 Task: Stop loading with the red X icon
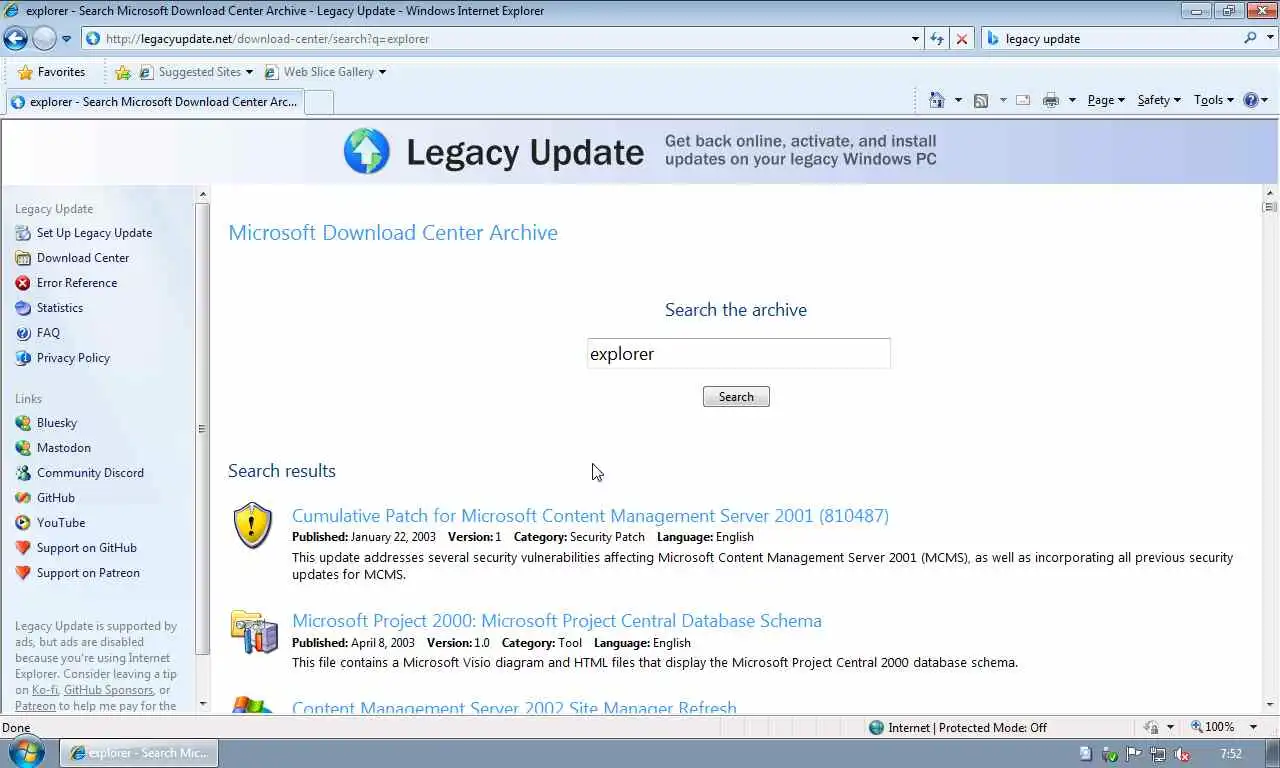point(962,39)
